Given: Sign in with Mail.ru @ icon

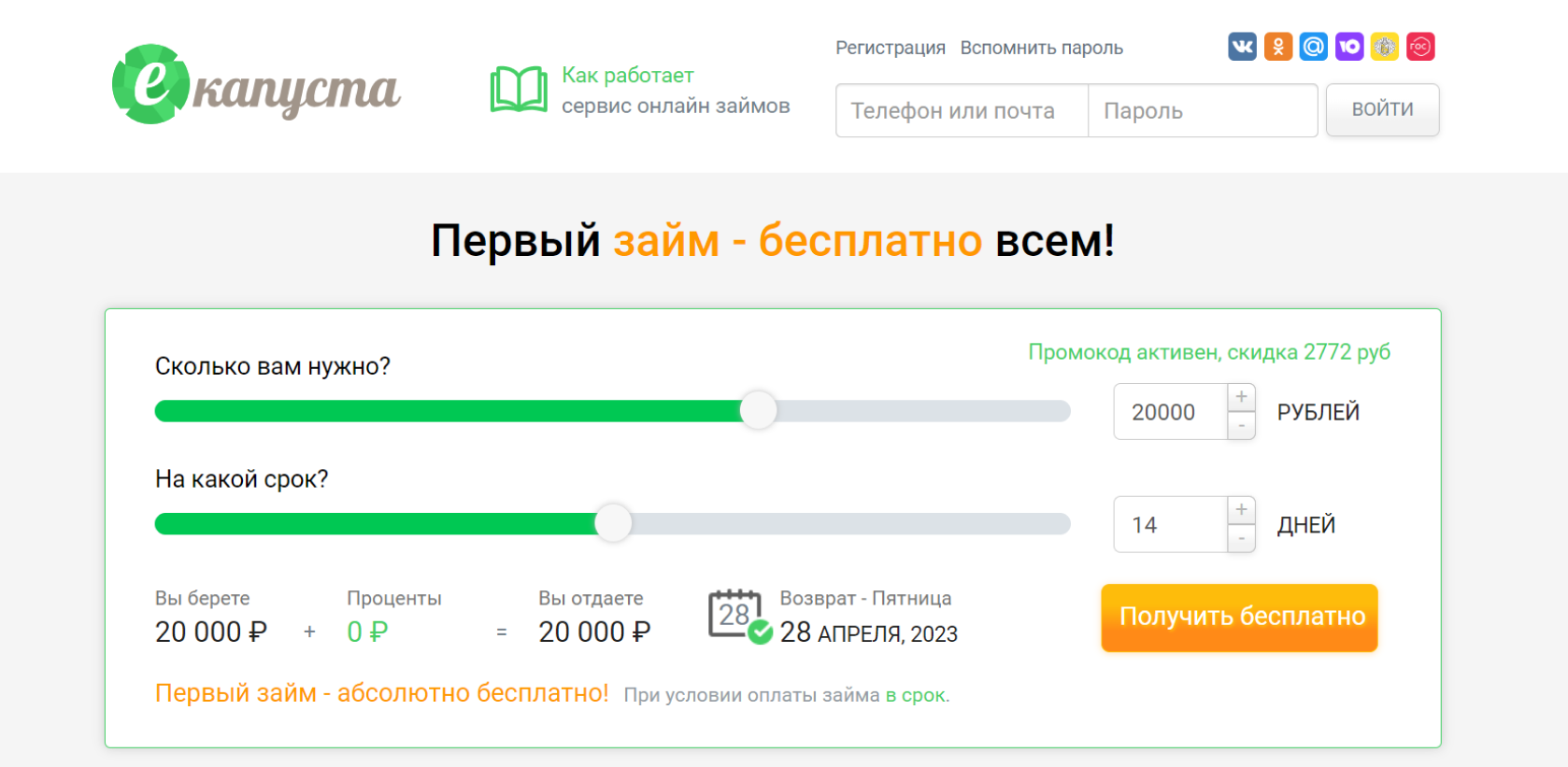Looking at the screenshot, I should (1313, 46).
